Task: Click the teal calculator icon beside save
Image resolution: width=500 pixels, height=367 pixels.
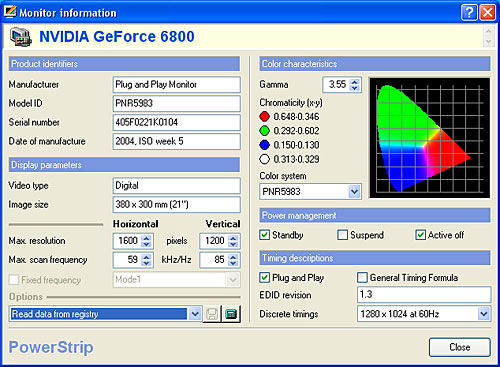Action: click(x=231, y=314)
